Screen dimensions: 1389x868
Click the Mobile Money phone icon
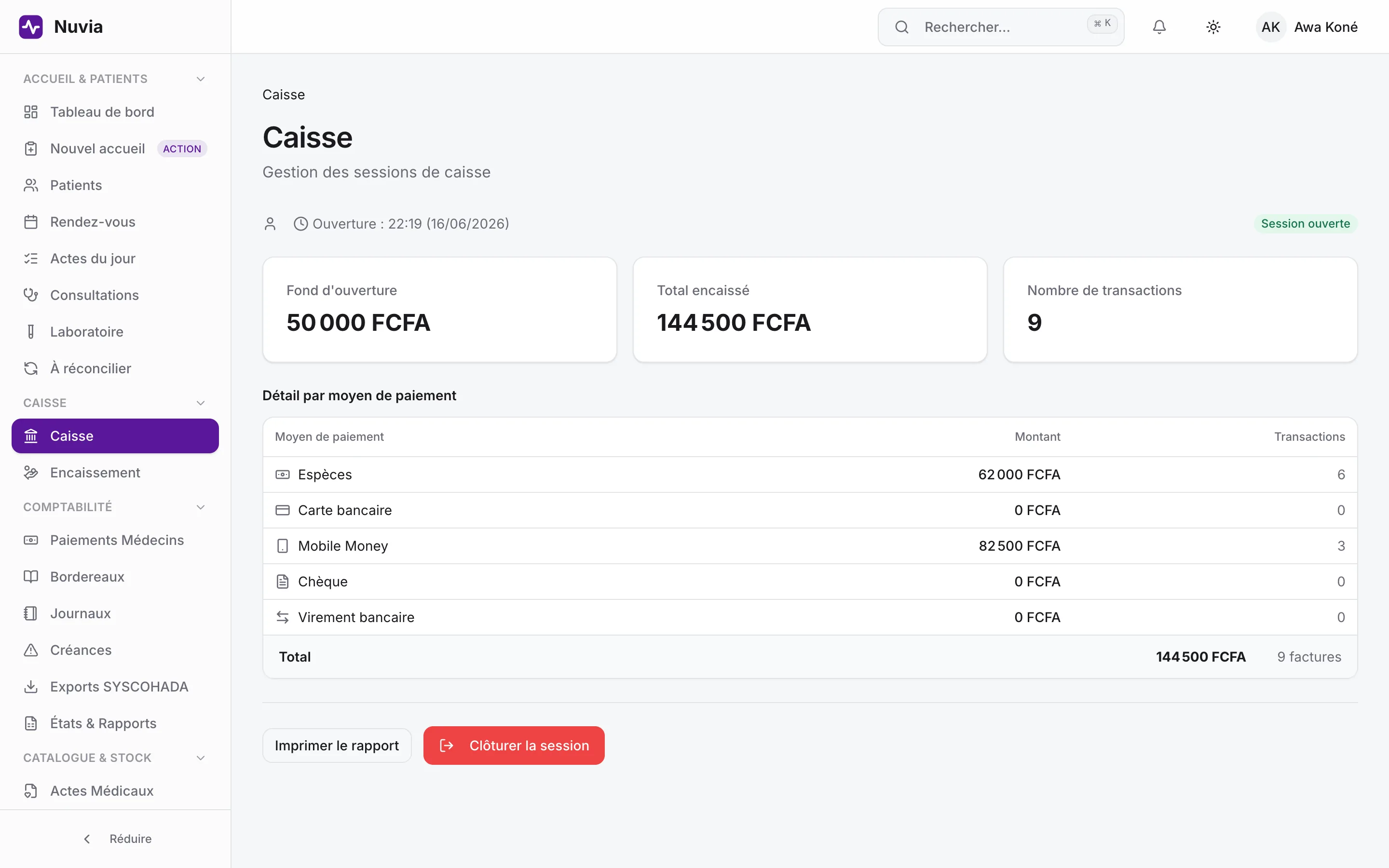point(283,546)
